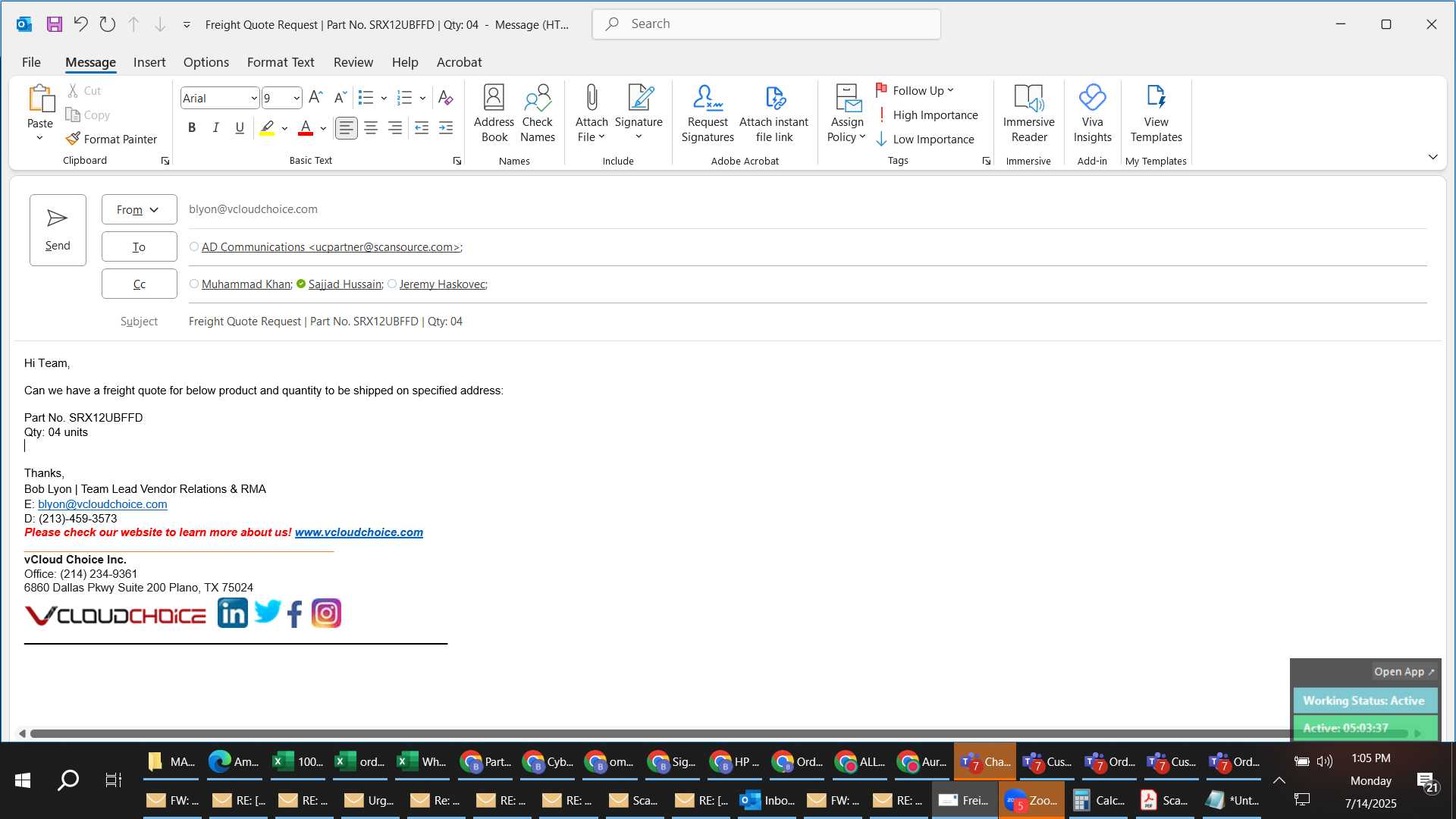Click the Cc recipients button

[140, 284]
